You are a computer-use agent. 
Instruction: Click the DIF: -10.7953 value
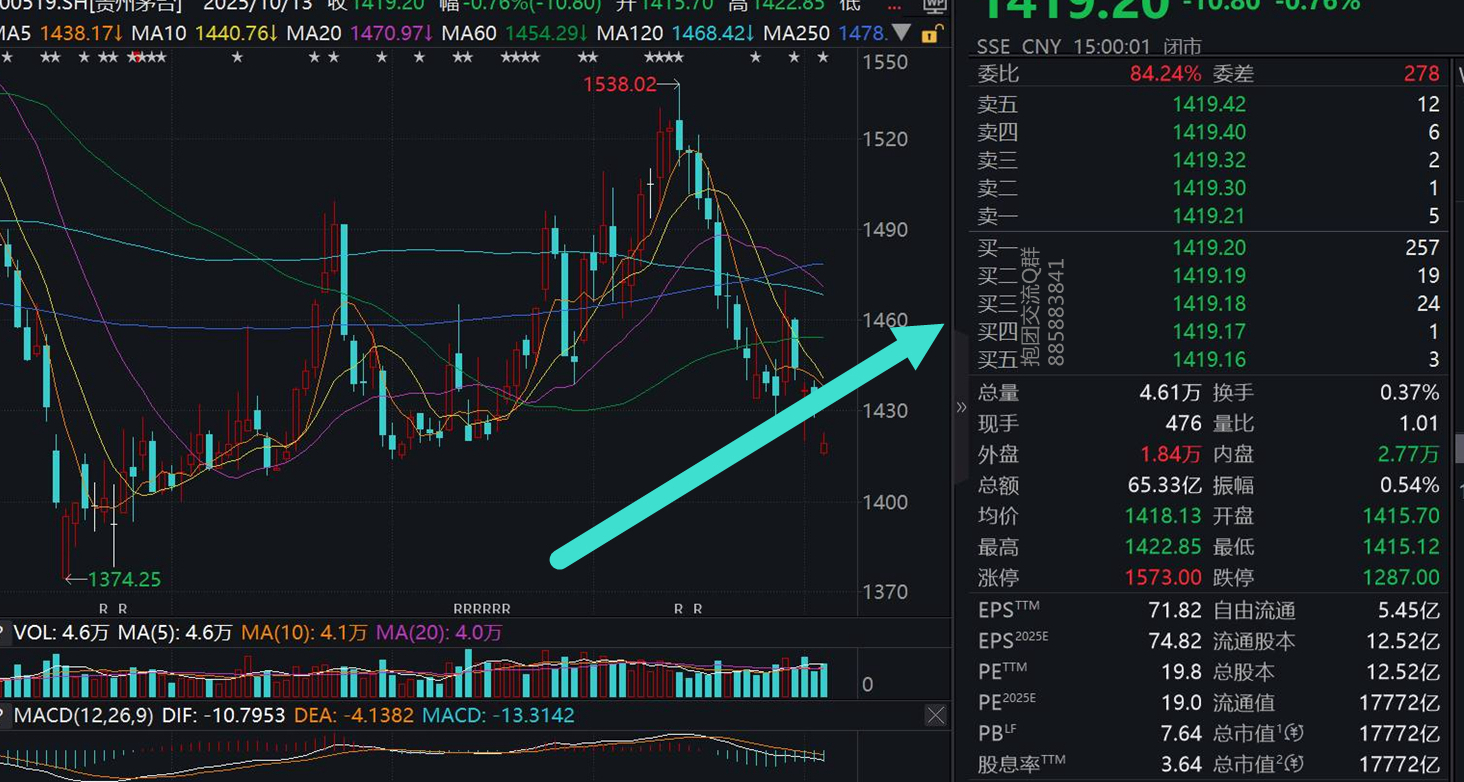point(223,716)
